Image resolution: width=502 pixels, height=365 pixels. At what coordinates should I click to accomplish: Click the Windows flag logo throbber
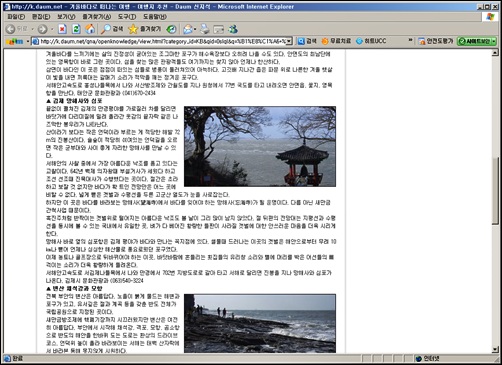490,17
